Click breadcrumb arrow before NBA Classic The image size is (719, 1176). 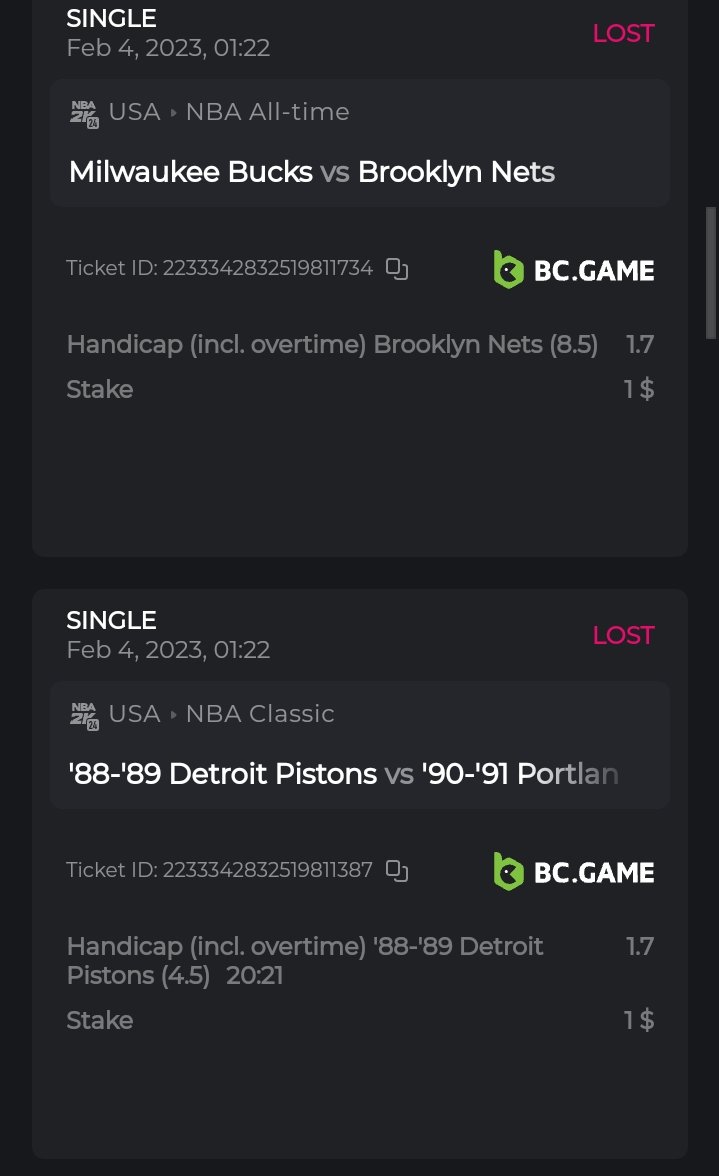click(x=173, y=715)
